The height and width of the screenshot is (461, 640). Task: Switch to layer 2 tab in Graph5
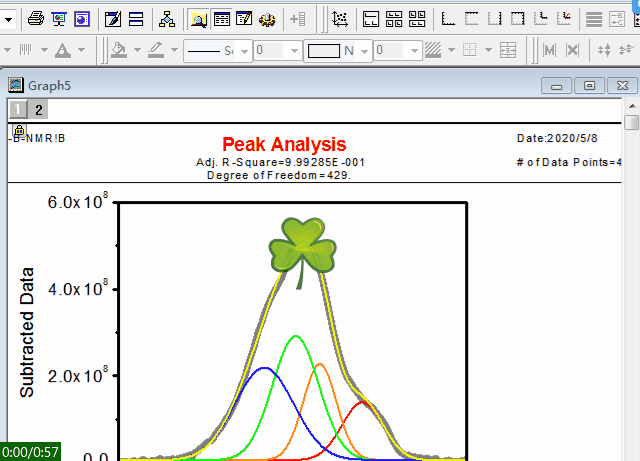click(38, 109)
